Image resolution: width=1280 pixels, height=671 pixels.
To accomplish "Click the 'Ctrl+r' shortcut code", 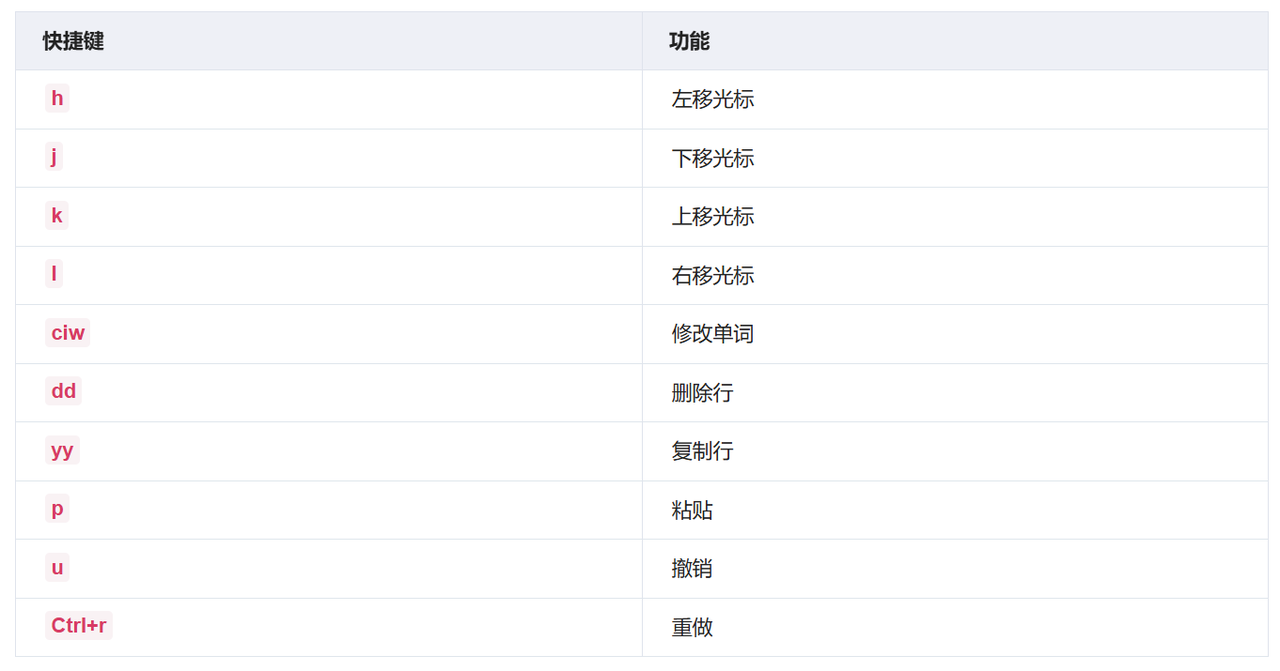I will tap(79, 626).
